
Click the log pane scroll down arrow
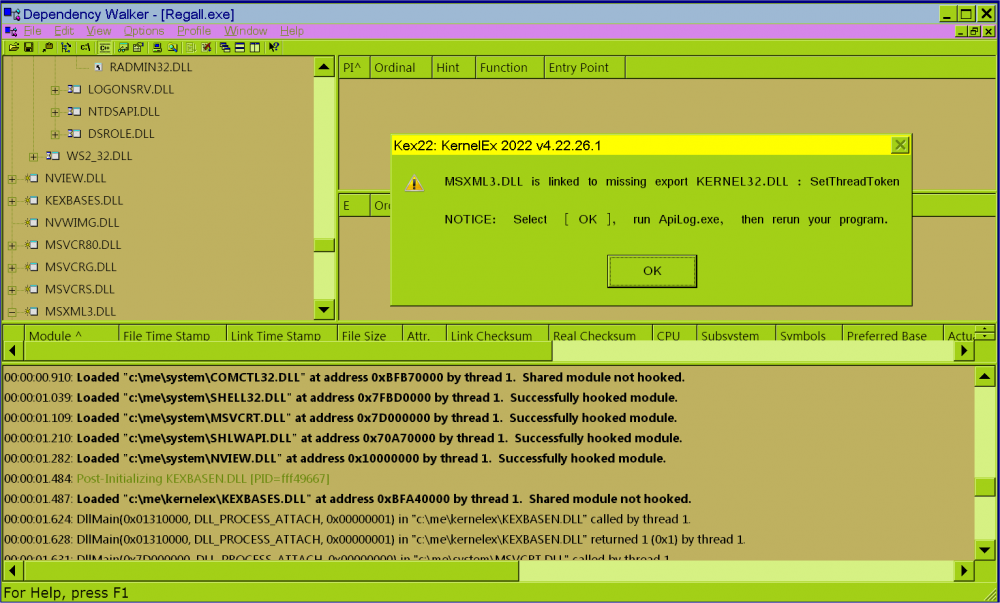(x=984, y=550)
